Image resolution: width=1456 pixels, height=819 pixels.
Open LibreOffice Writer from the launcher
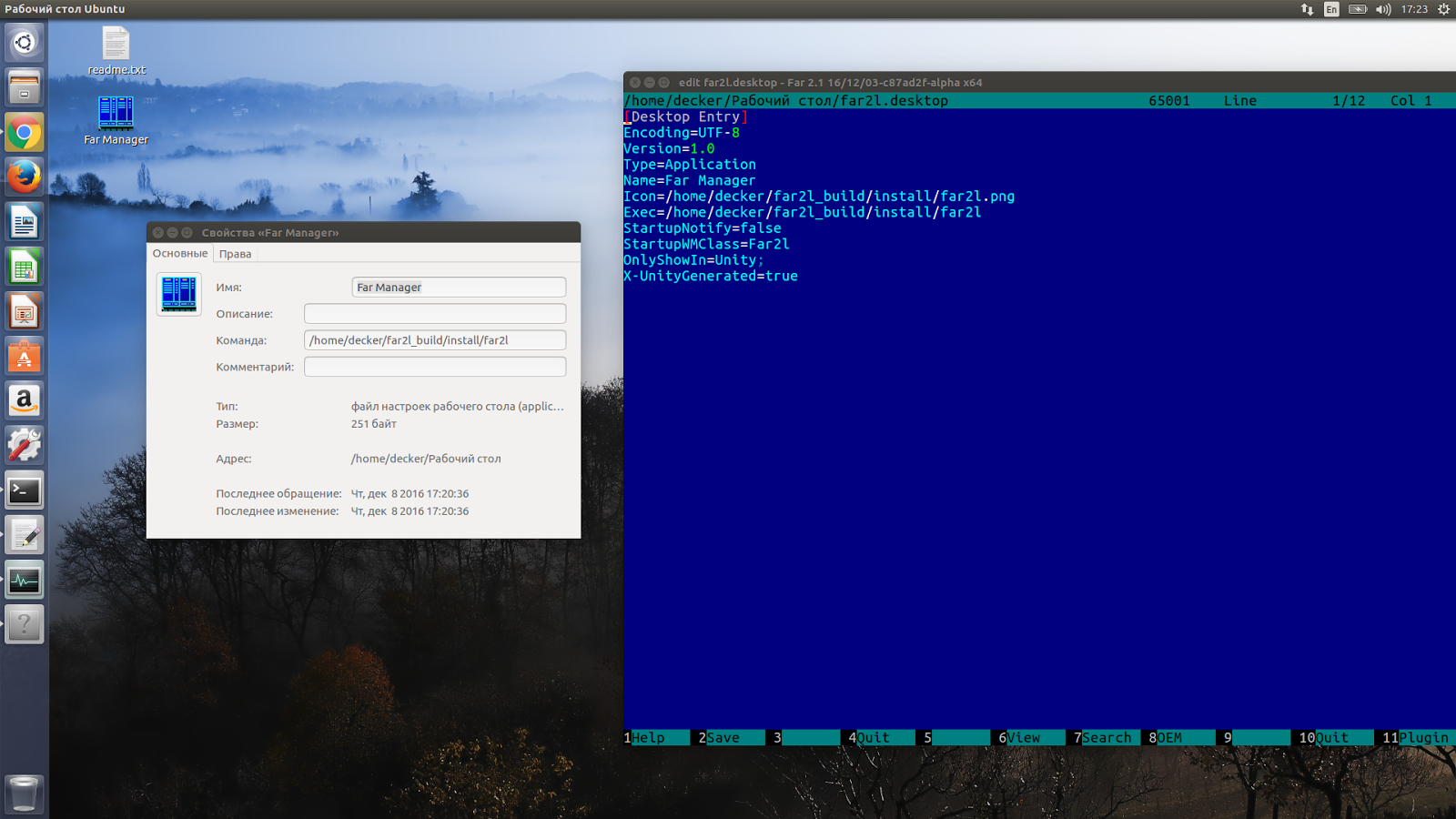pos(25,222)
